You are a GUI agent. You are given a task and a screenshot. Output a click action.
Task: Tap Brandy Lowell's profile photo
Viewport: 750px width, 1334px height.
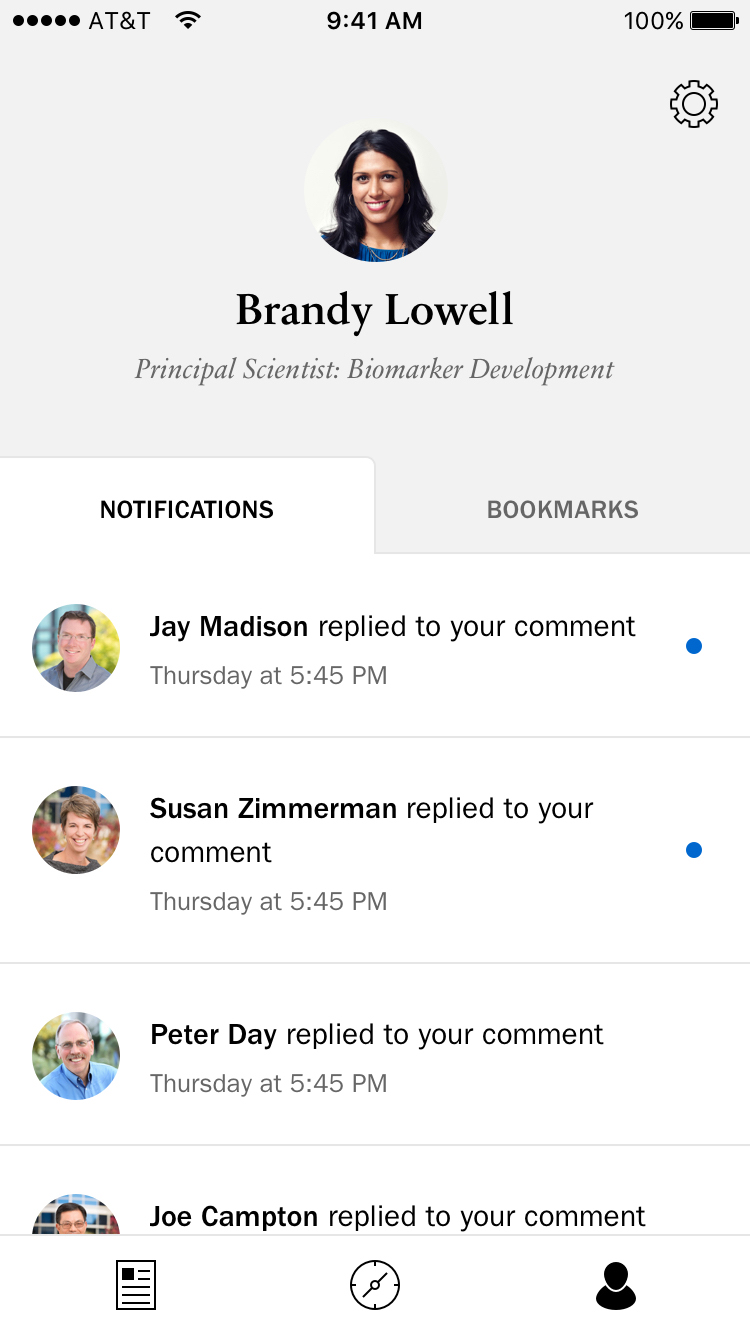(x=375, y=192)
